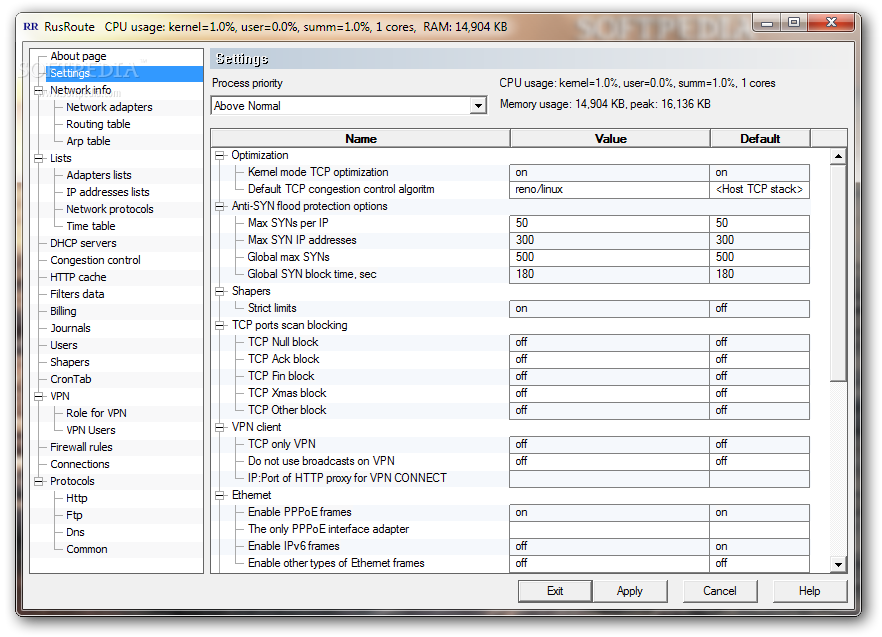Viewport: 882px width, 637px height.
Task: Click the Exit button
Action: 555,591
